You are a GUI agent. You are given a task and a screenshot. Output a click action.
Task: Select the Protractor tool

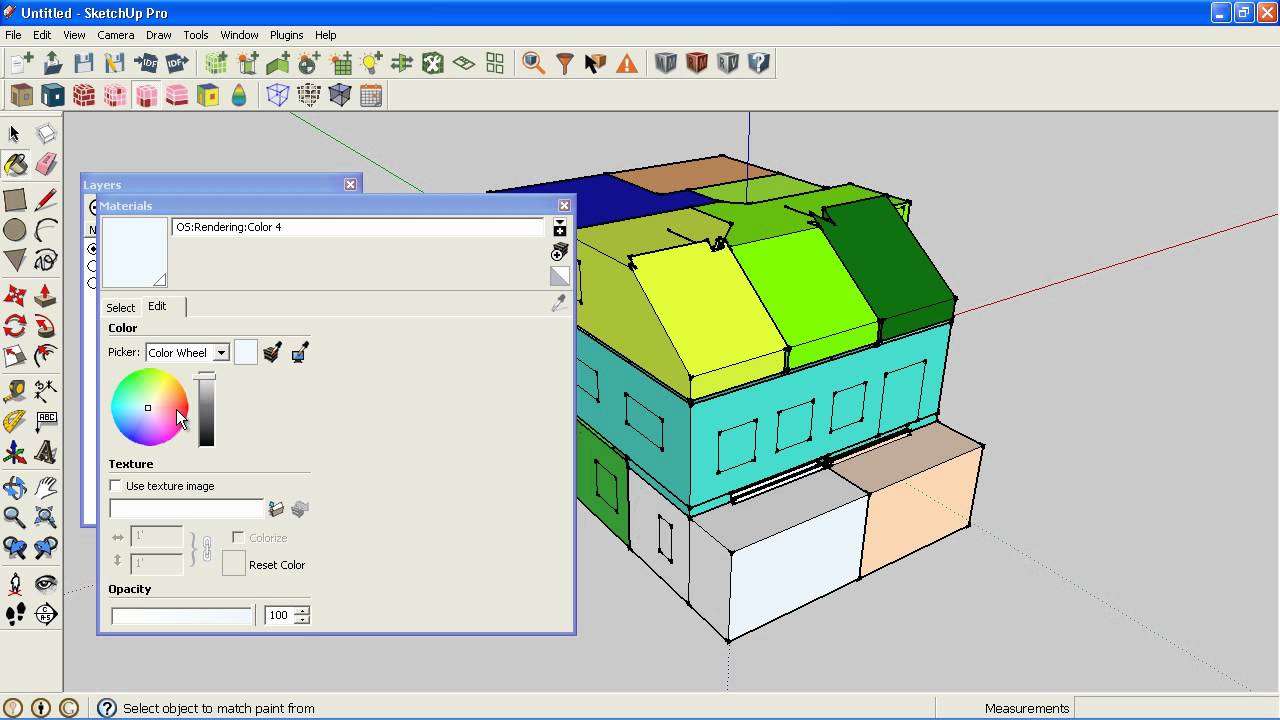point(15,421)
